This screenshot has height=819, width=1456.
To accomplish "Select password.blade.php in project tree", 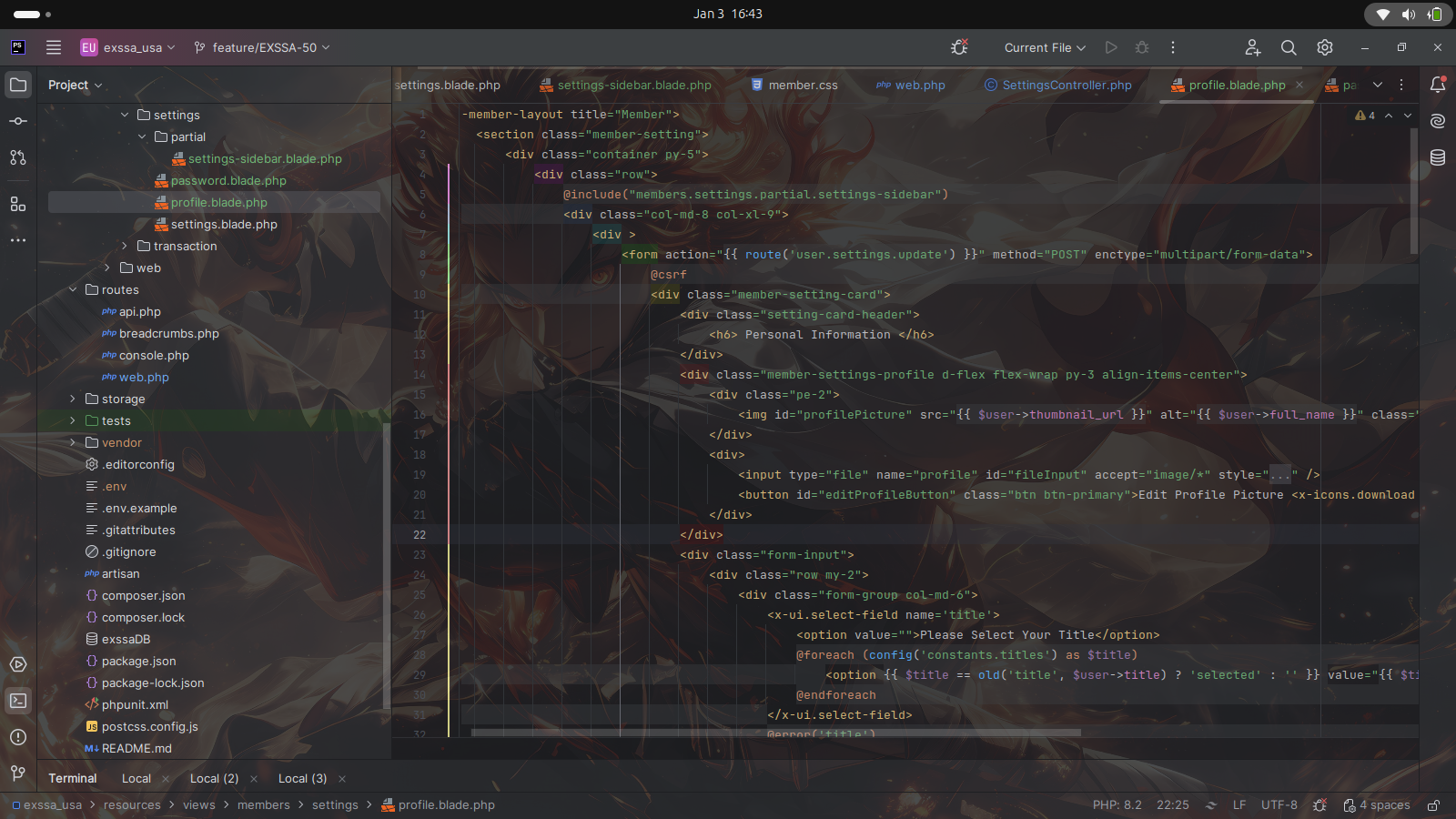I will (x=228, y=180).
